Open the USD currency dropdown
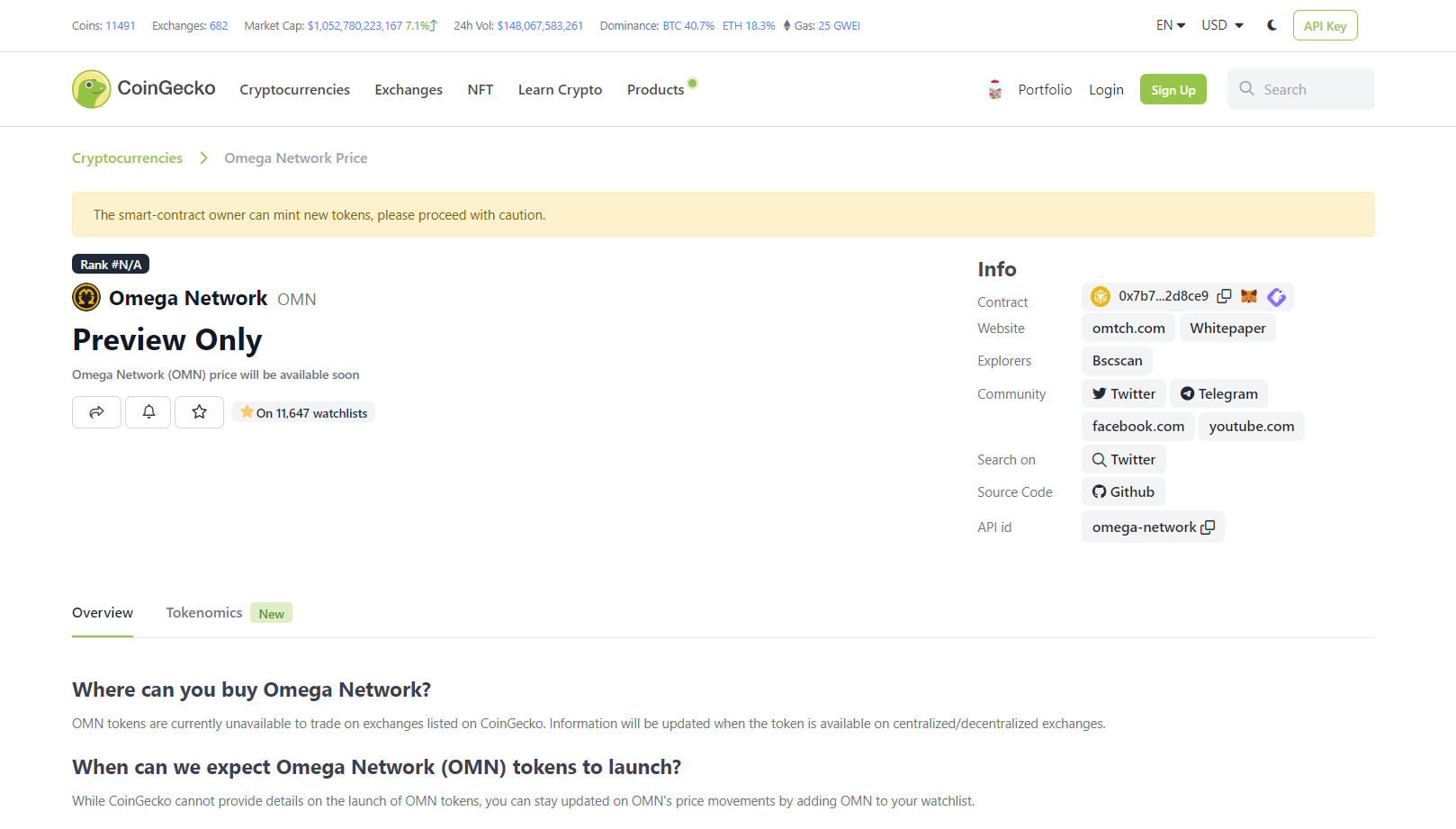The image size is (1456, 829). 1222,25
